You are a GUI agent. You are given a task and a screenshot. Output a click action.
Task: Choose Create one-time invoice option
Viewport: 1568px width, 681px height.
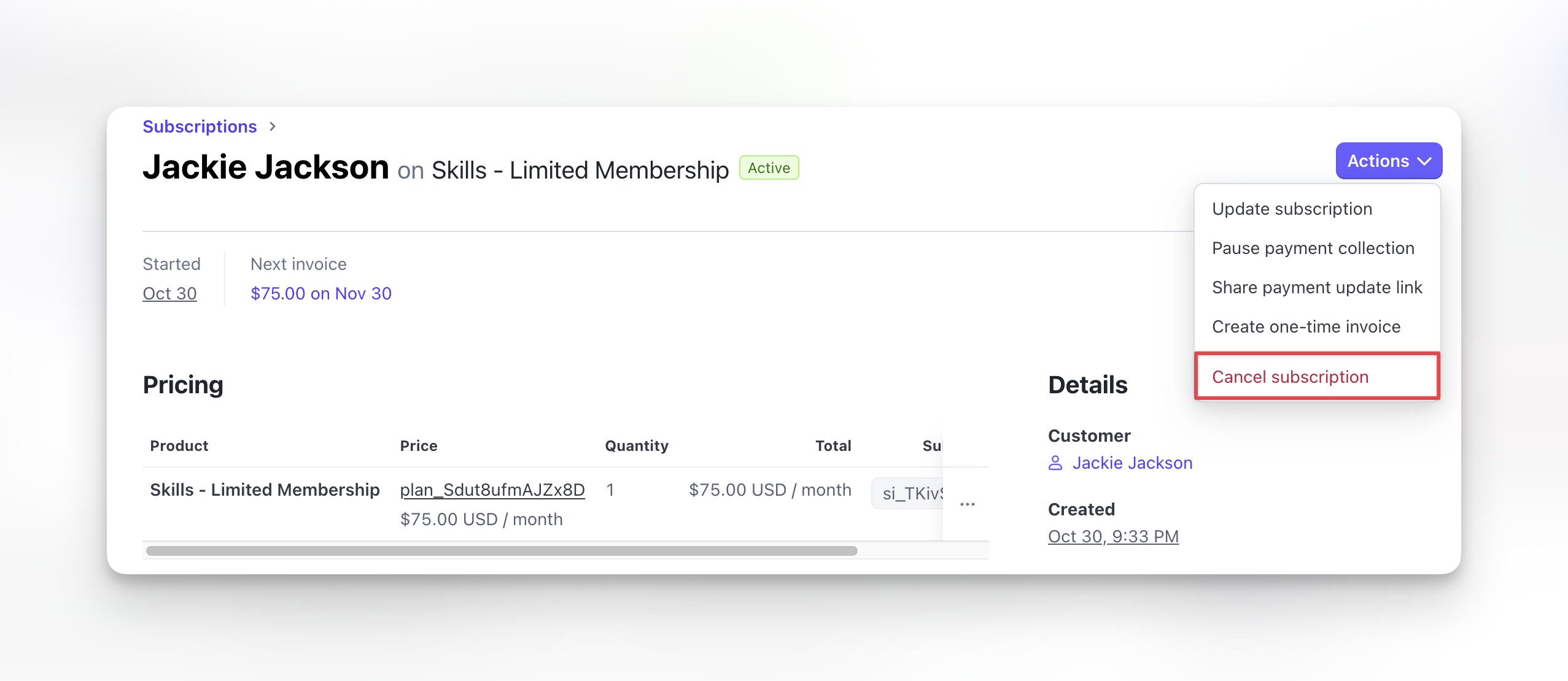1306,326
